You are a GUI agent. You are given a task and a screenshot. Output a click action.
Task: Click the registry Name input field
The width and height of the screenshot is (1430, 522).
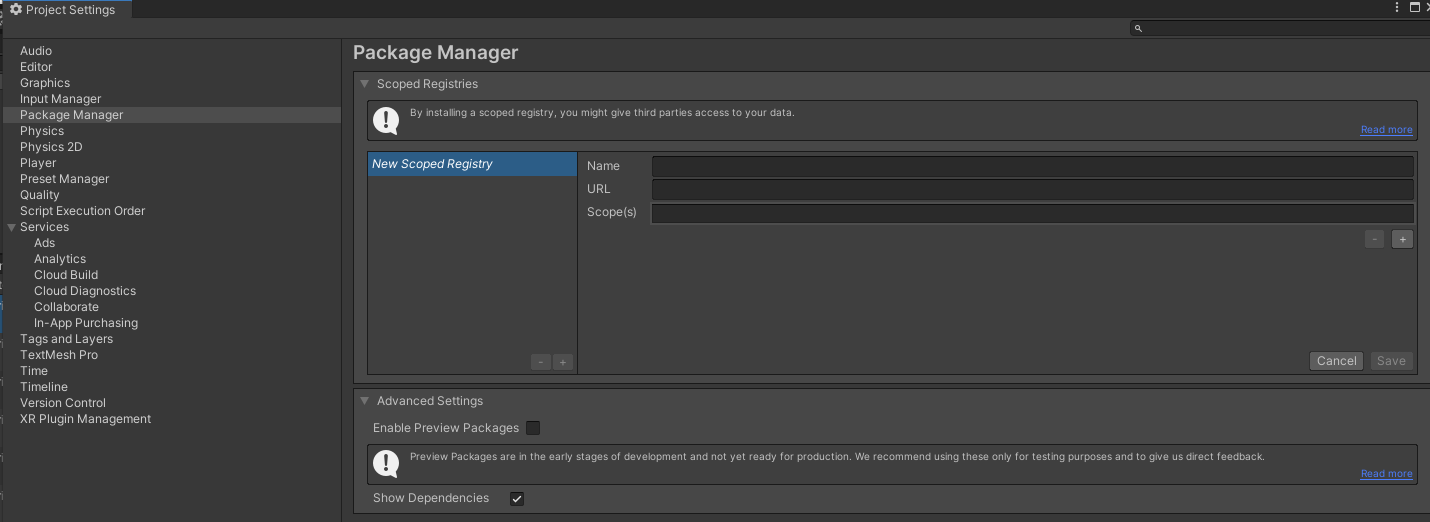tap(1032, 166)
